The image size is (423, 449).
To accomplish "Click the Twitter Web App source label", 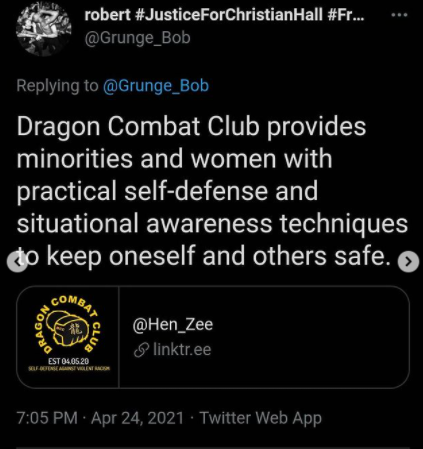I will [261, 418].
